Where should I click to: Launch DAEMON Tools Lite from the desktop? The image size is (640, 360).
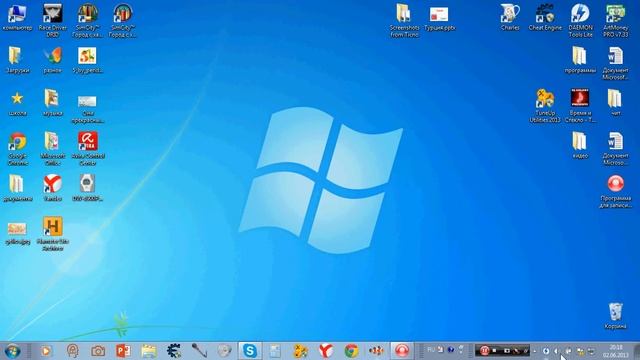point(580,20)
